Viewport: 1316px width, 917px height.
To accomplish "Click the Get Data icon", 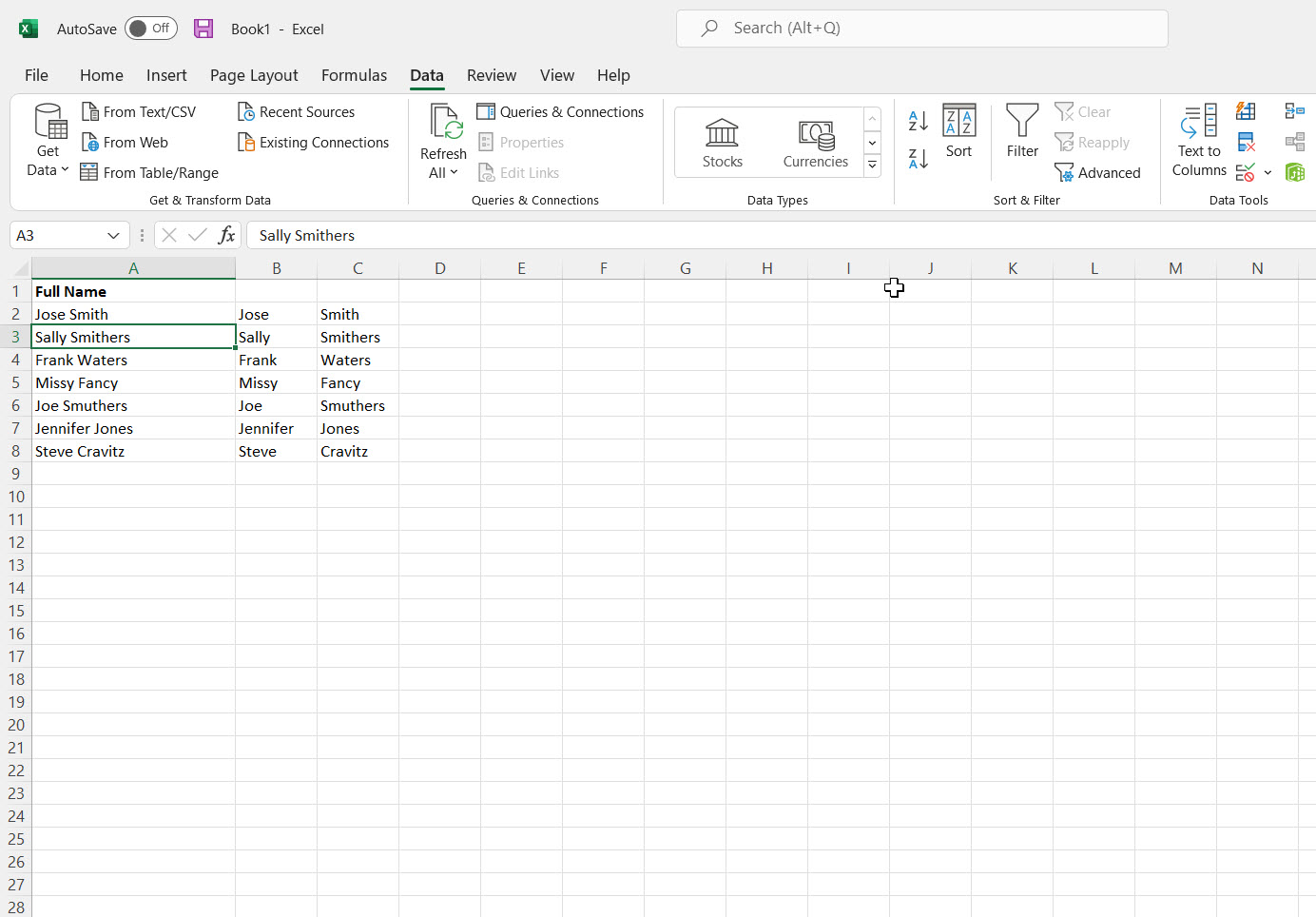I will [49, 122].
